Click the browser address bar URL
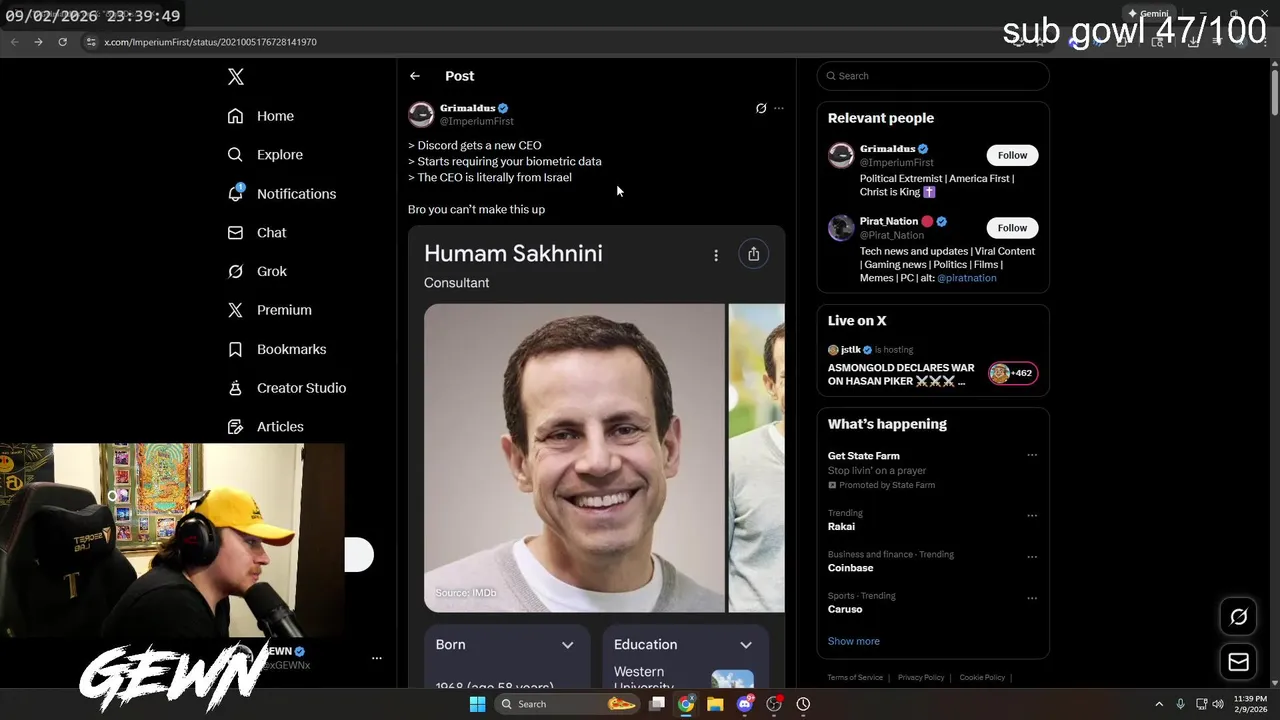Image resolution: width=1280 pixels, height=720 pixels. point(211,42)
